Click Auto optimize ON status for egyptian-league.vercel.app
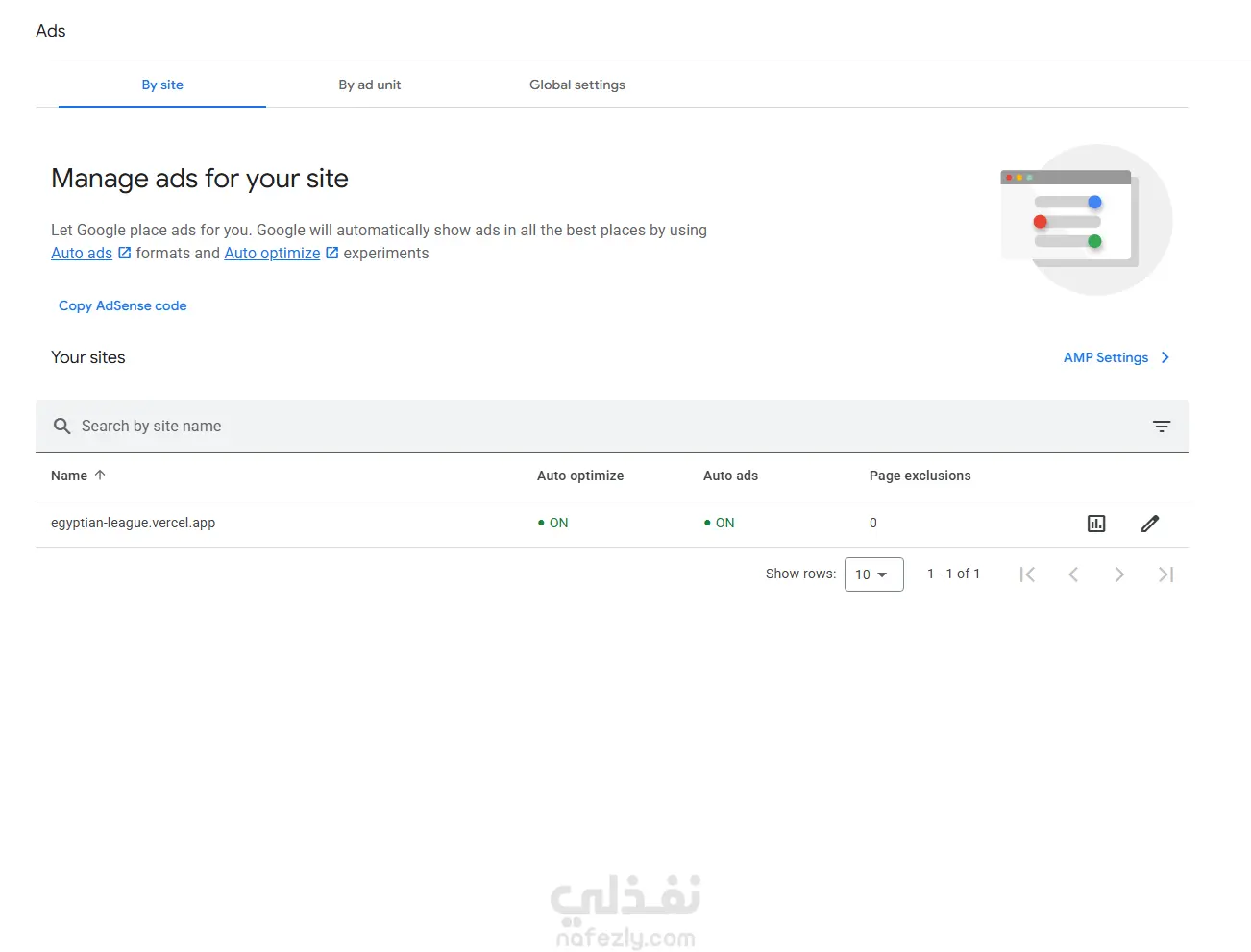 (553, 523)
